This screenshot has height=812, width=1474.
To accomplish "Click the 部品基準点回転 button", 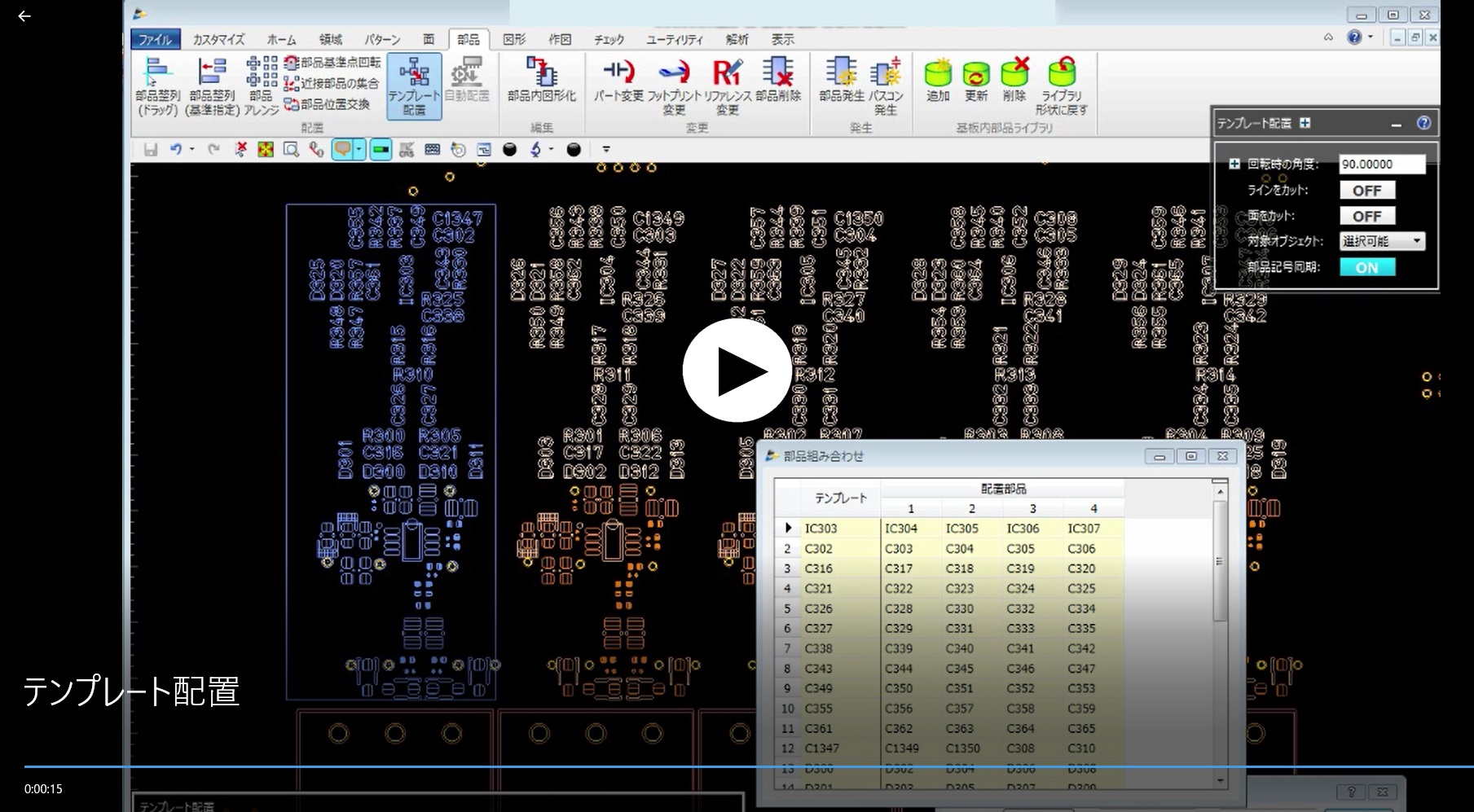I will (x=332, y=63).
